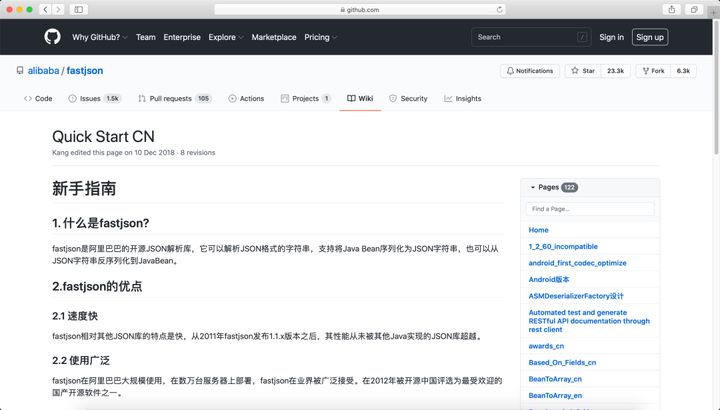The height and width of the screenshot is (410, 720).
Task: Expand the Pricing dropdown menu
Action: click(x=321, y=37)
